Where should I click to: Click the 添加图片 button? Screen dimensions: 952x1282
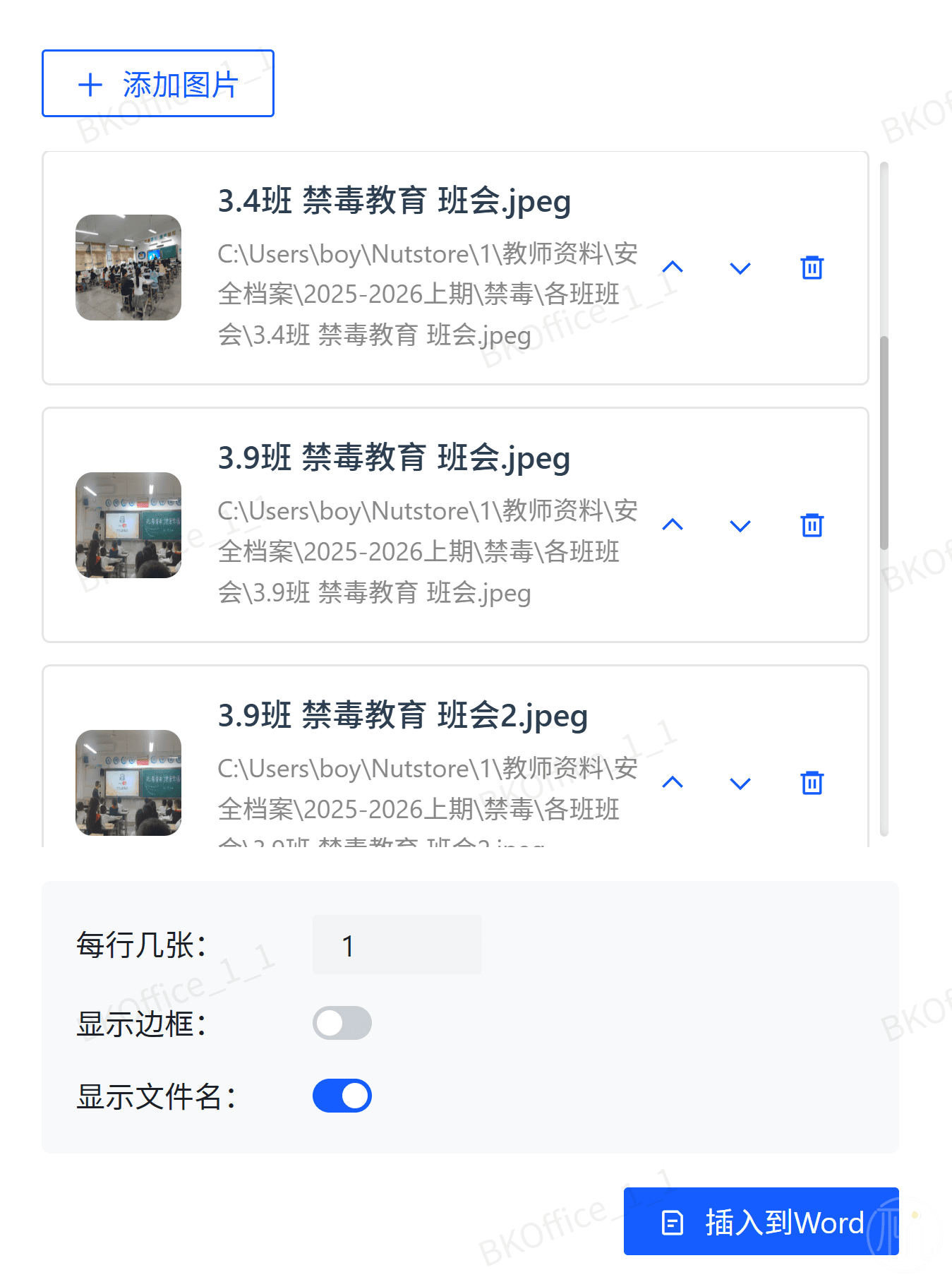pos(158,83)
